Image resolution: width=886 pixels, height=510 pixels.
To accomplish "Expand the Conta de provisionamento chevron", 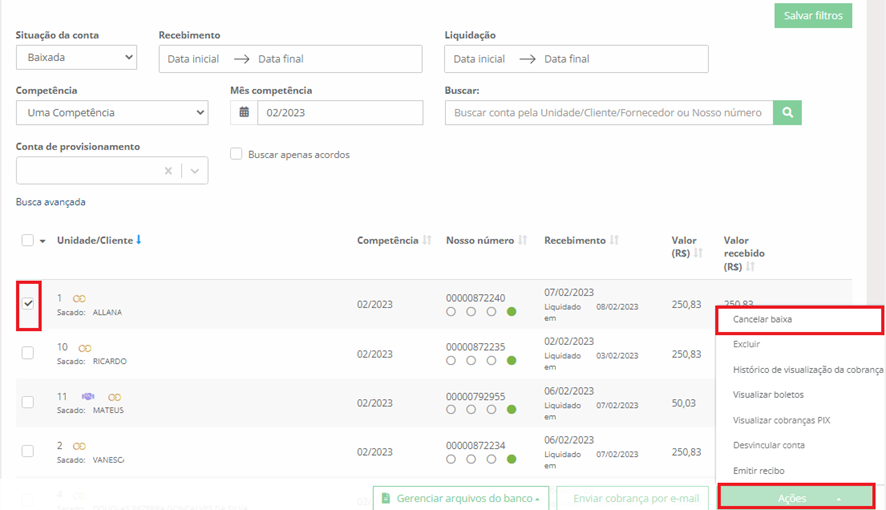I will pyautogui.click(x=195, y=171).
